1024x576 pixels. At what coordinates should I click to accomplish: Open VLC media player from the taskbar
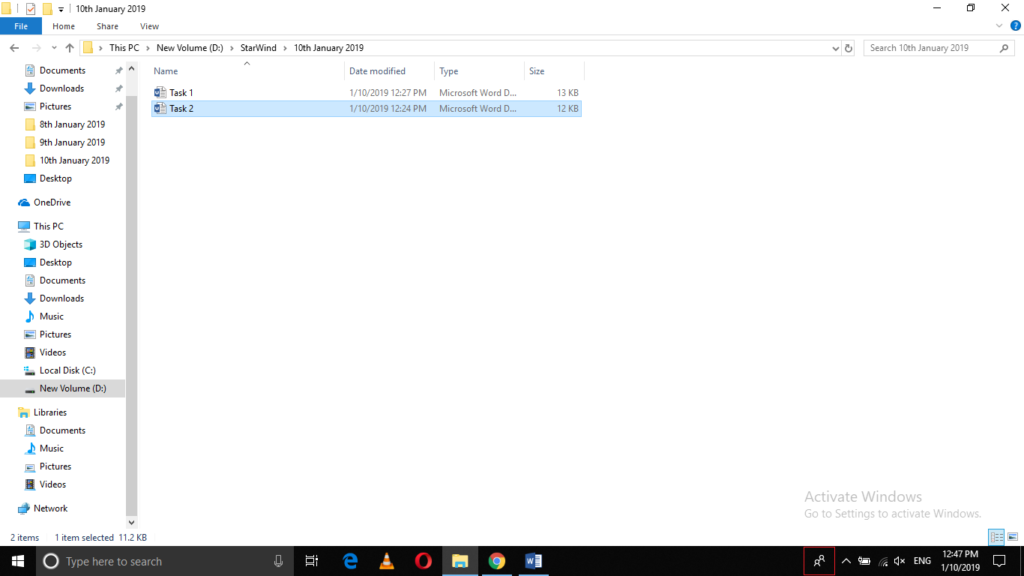[386, 561]
